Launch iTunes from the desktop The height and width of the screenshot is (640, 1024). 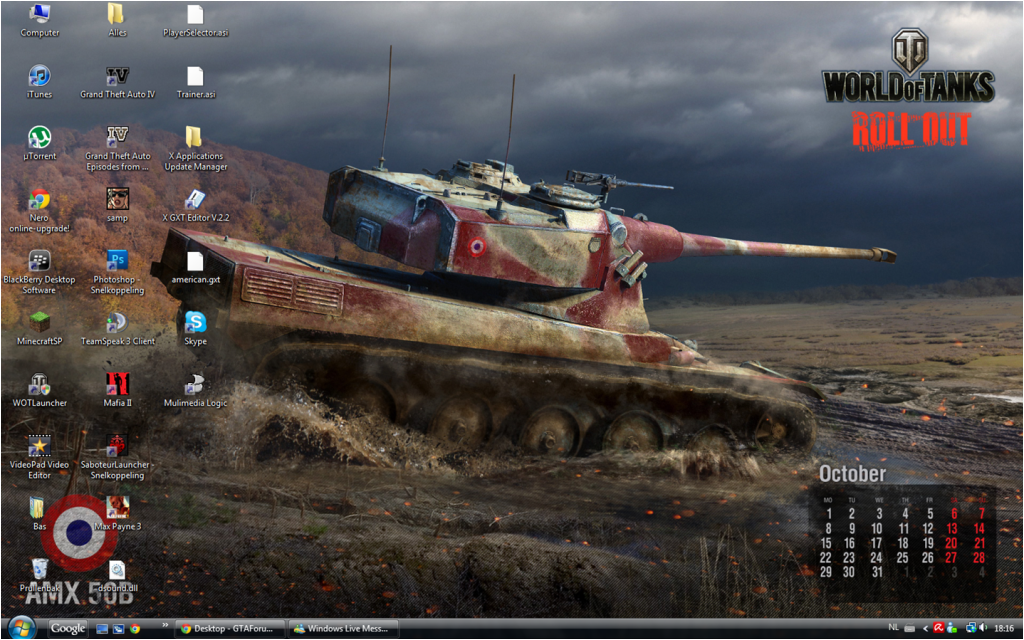(x=39, y=82)
